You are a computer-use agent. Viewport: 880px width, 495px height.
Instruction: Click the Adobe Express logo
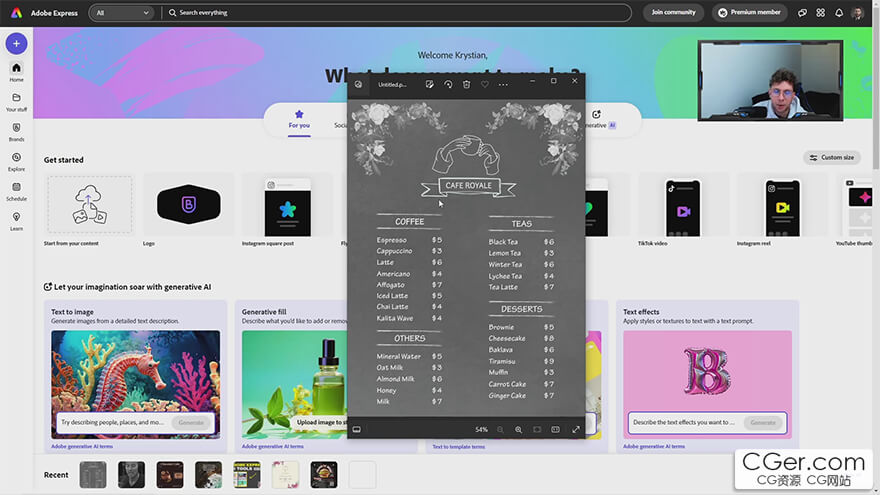tap(16, 12)
